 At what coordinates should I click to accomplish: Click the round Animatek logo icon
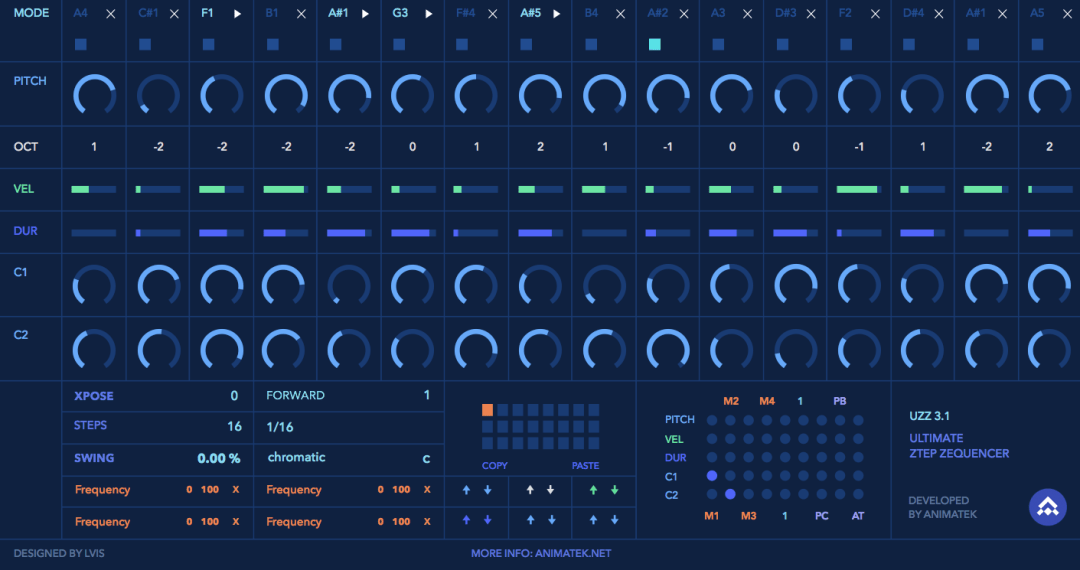1048,507
